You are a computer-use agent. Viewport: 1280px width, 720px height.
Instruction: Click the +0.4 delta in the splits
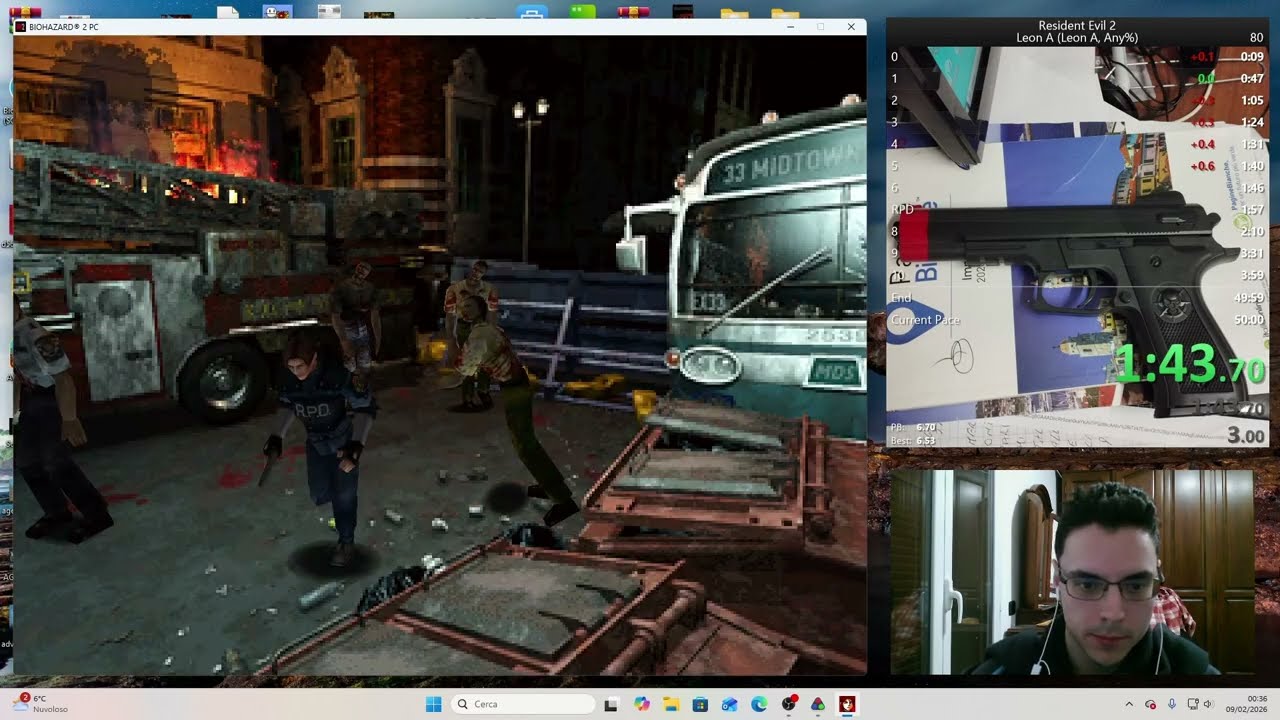pos(1203,144)
